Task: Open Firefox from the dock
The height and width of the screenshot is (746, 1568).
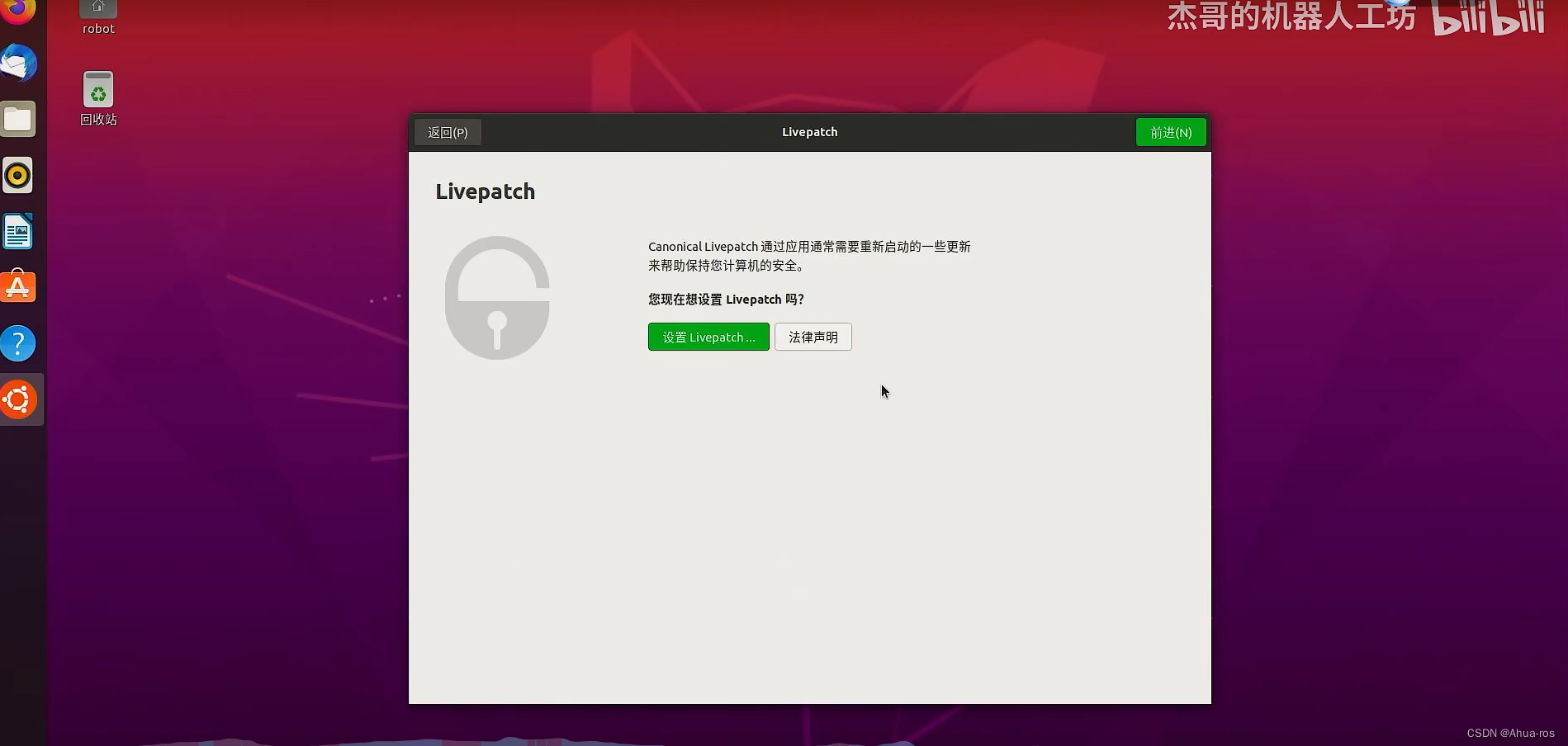Action: pyautogui.click(x=17, y=10)
